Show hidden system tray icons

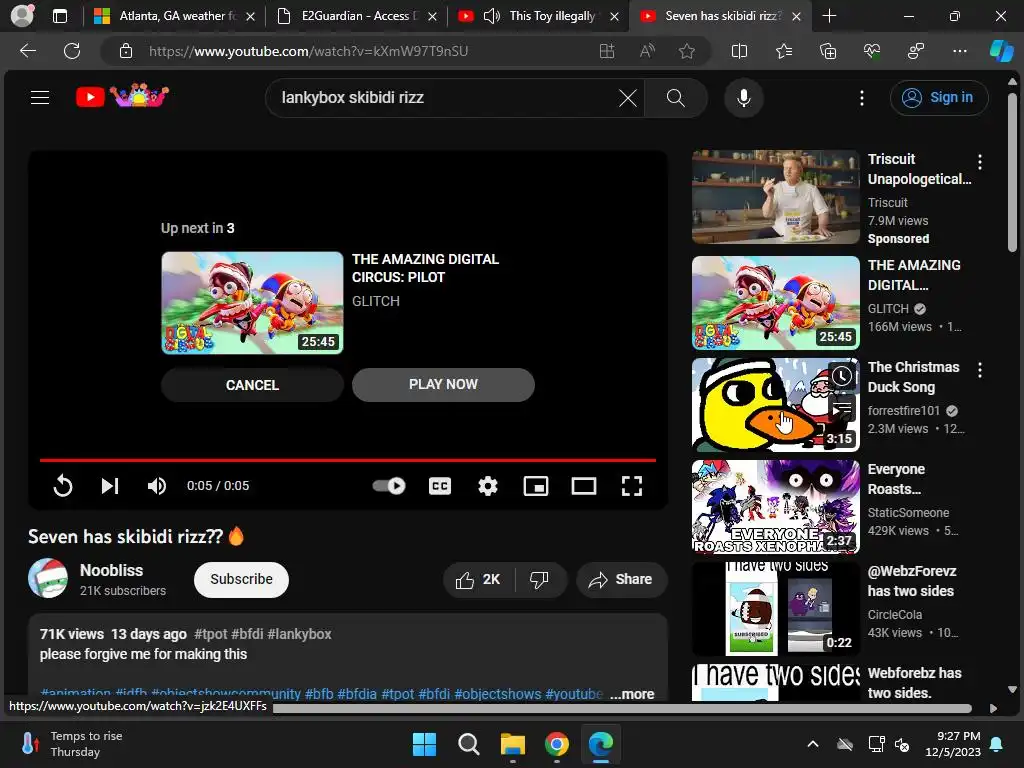813,744
